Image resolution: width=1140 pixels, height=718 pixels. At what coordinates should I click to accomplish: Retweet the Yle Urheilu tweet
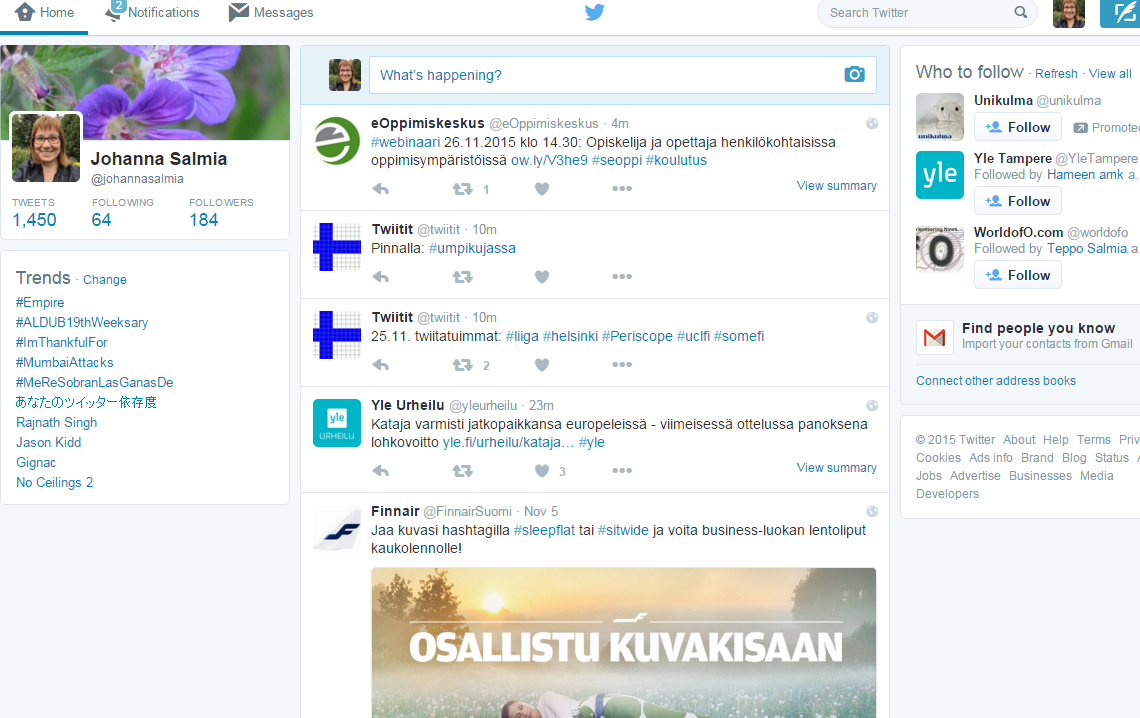pos(462,471)
